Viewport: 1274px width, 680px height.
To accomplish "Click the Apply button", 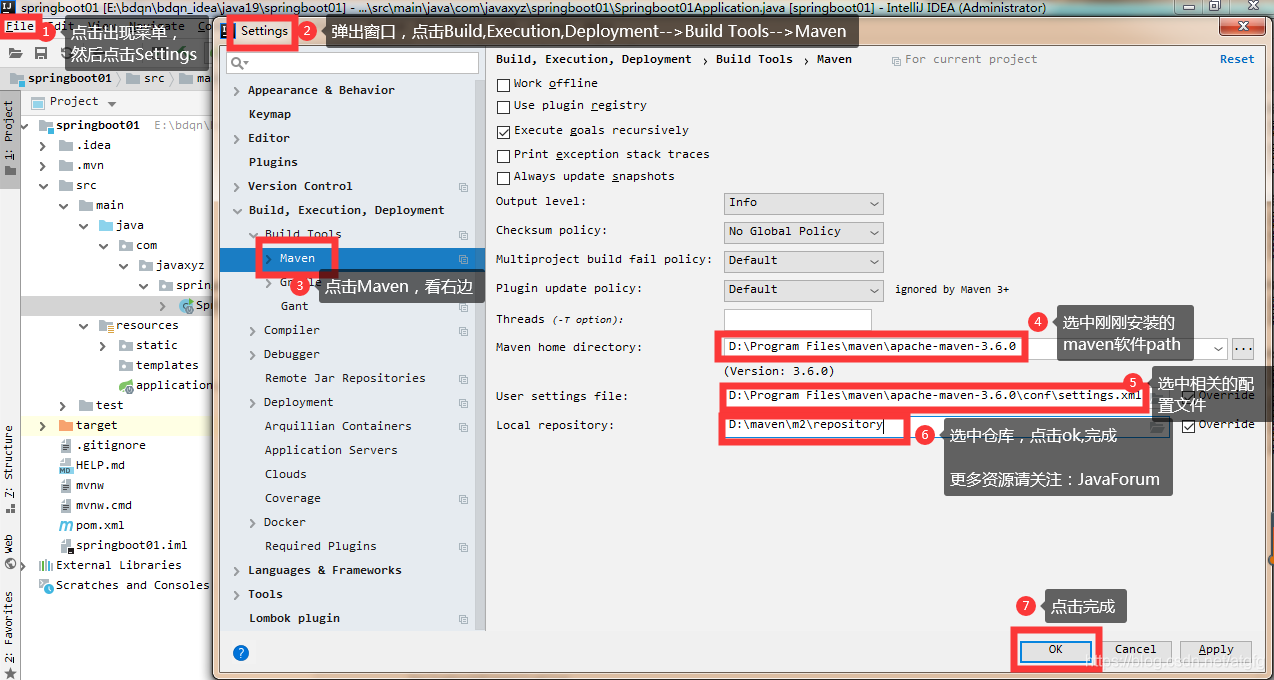I will point(1216,650).
